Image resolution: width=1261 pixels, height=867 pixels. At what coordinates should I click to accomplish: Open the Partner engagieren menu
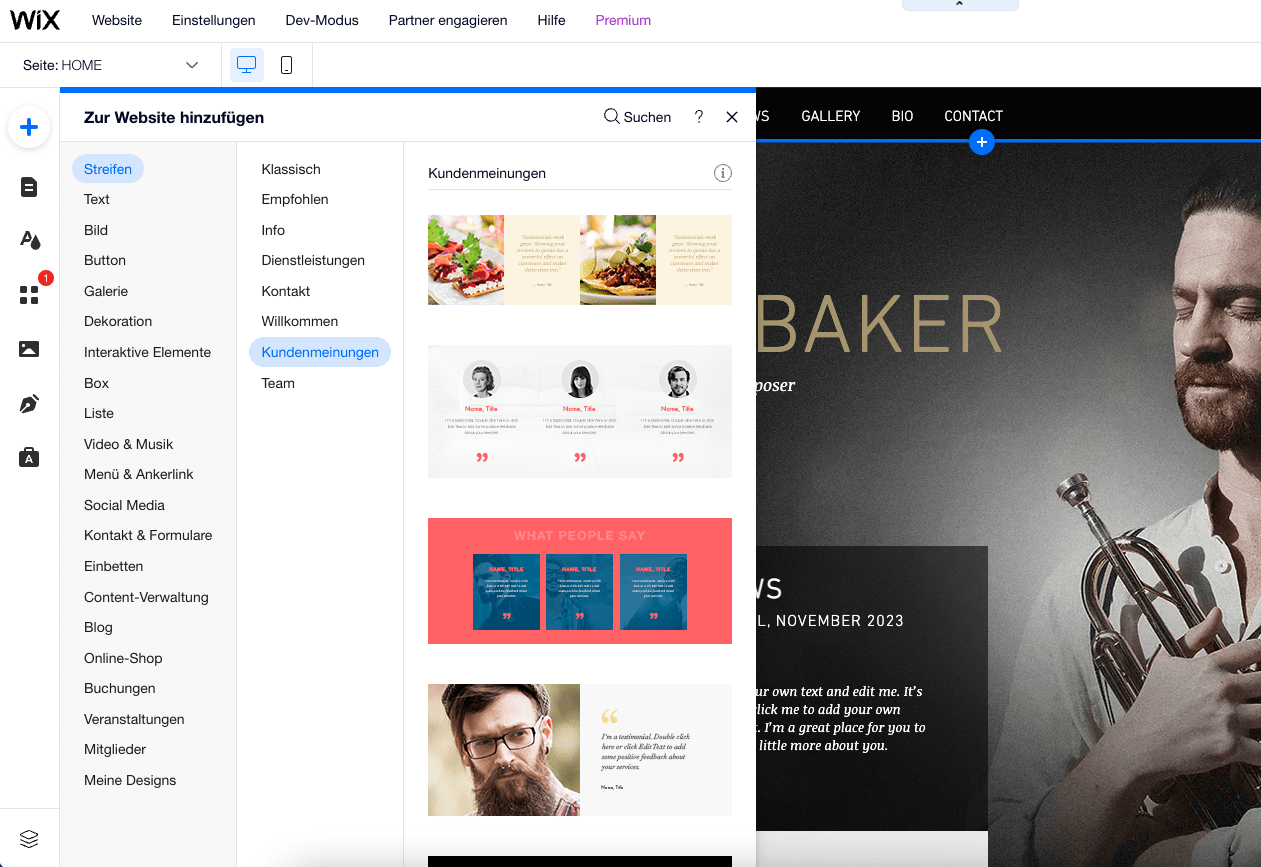448,20
